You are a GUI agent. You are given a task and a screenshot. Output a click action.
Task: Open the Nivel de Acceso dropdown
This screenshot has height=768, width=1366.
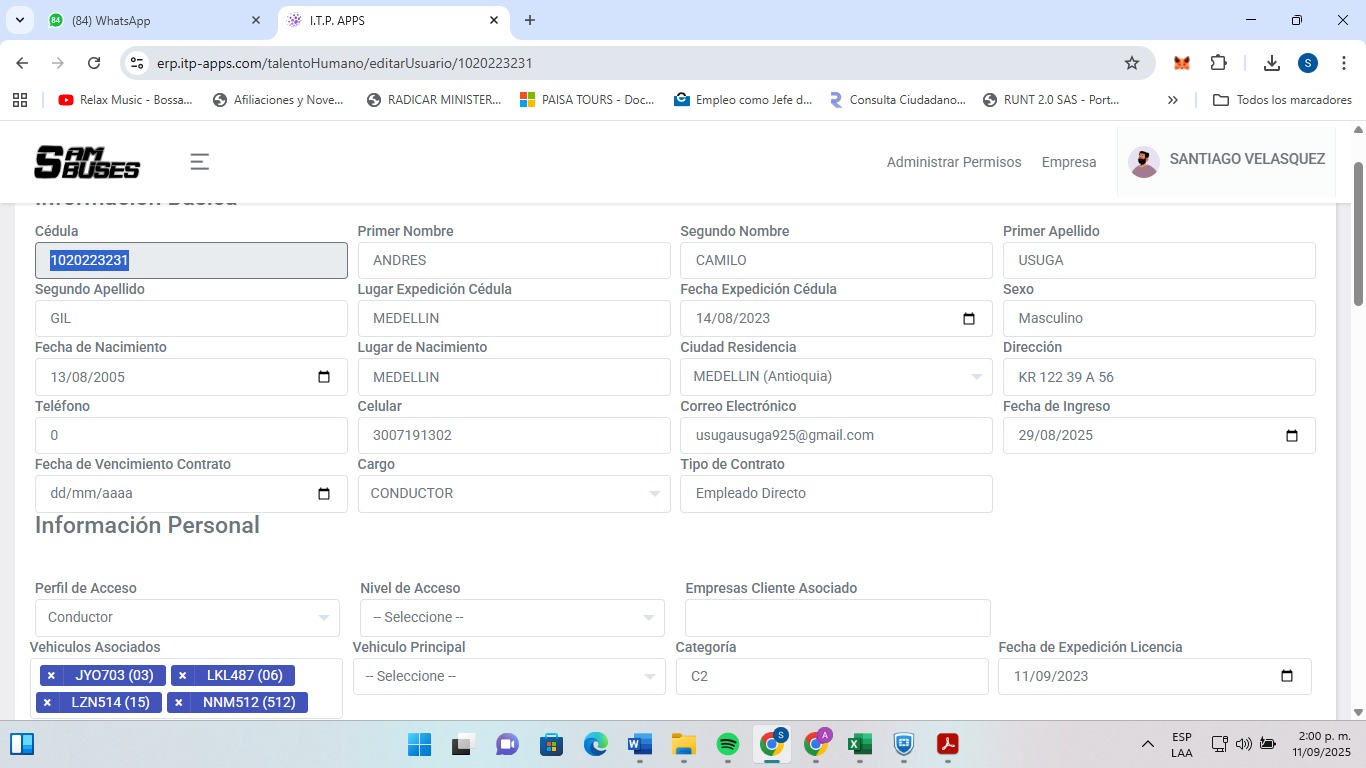coord(512,618)
